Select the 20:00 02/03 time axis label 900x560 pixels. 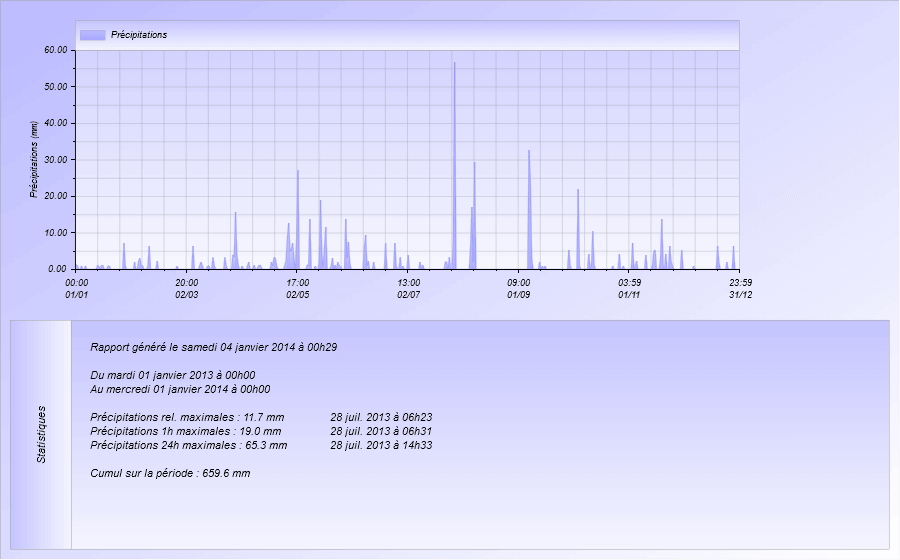click(x=187, y=289)
